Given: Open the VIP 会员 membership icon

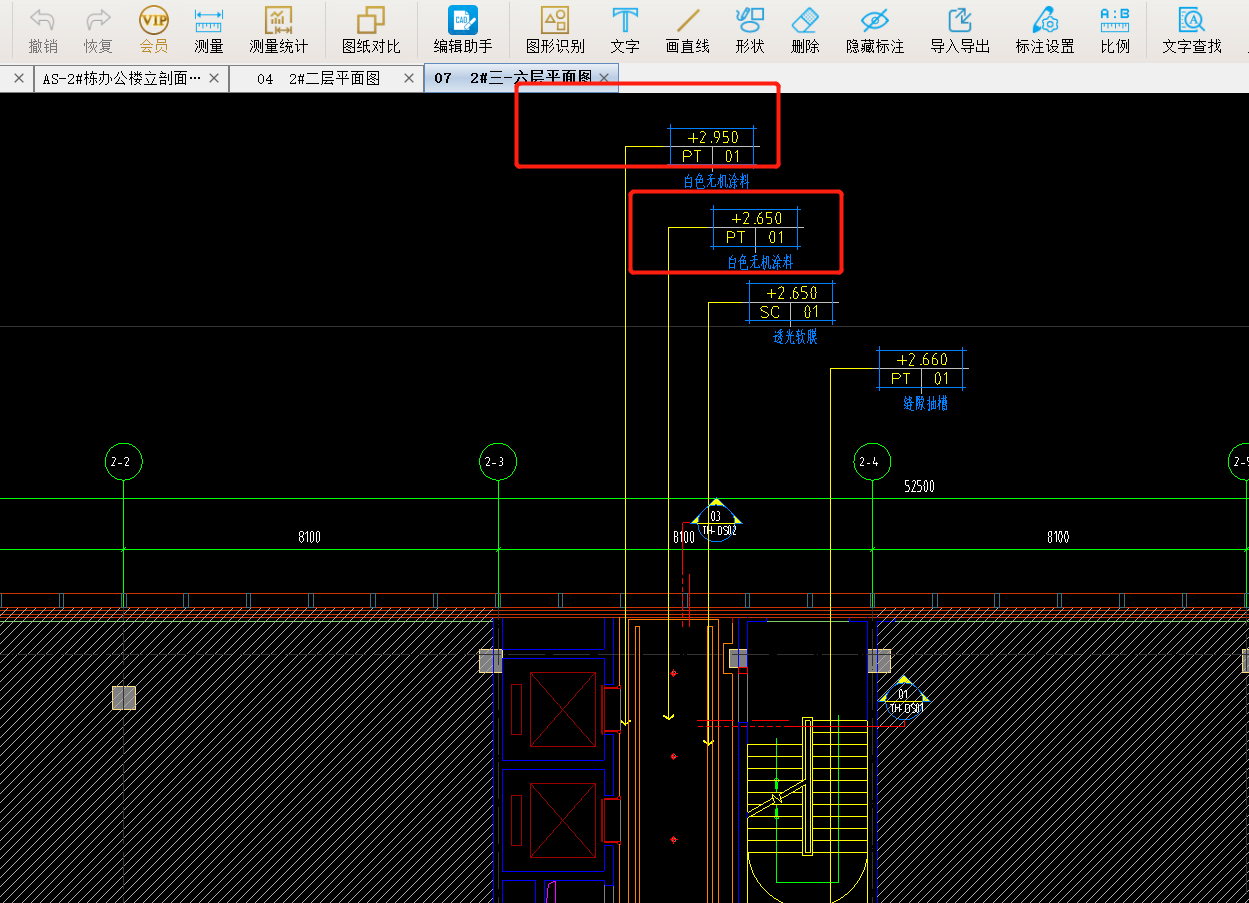Looking at the screenshot, I should [x=153, y=21].
